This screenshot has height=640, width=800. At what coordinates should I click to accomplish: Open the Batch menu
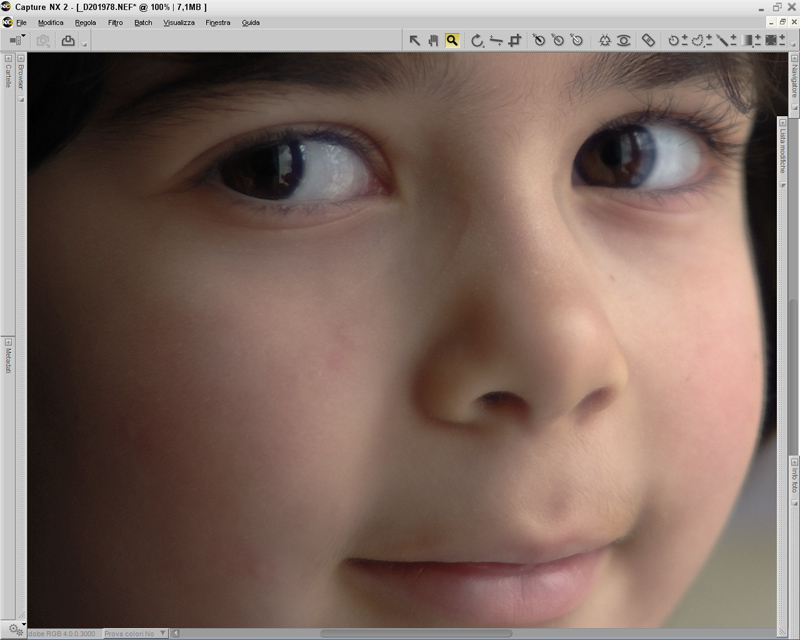pyautogui.click(x=143, y=22)
